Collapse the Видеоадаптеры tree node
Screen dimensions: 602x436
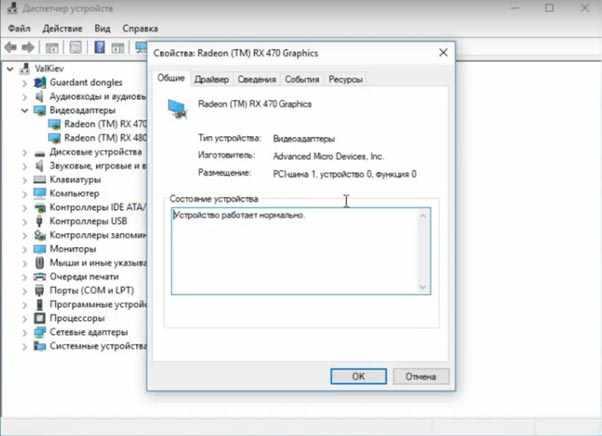(25, 110)
